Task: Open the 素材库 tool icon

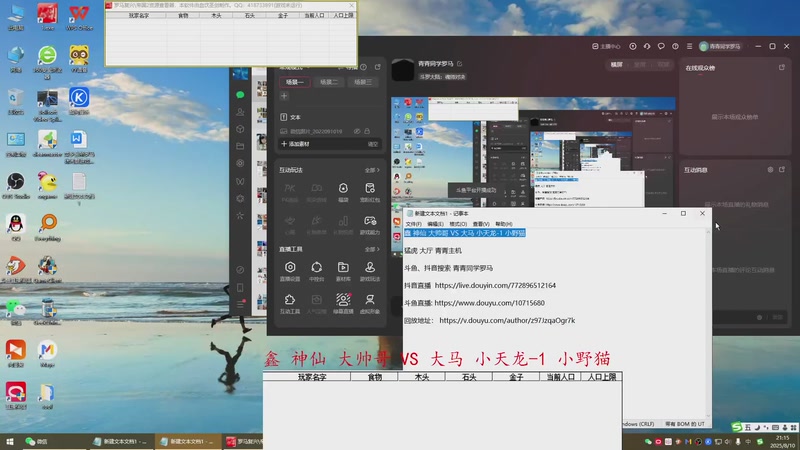Action: click(343, 271)
